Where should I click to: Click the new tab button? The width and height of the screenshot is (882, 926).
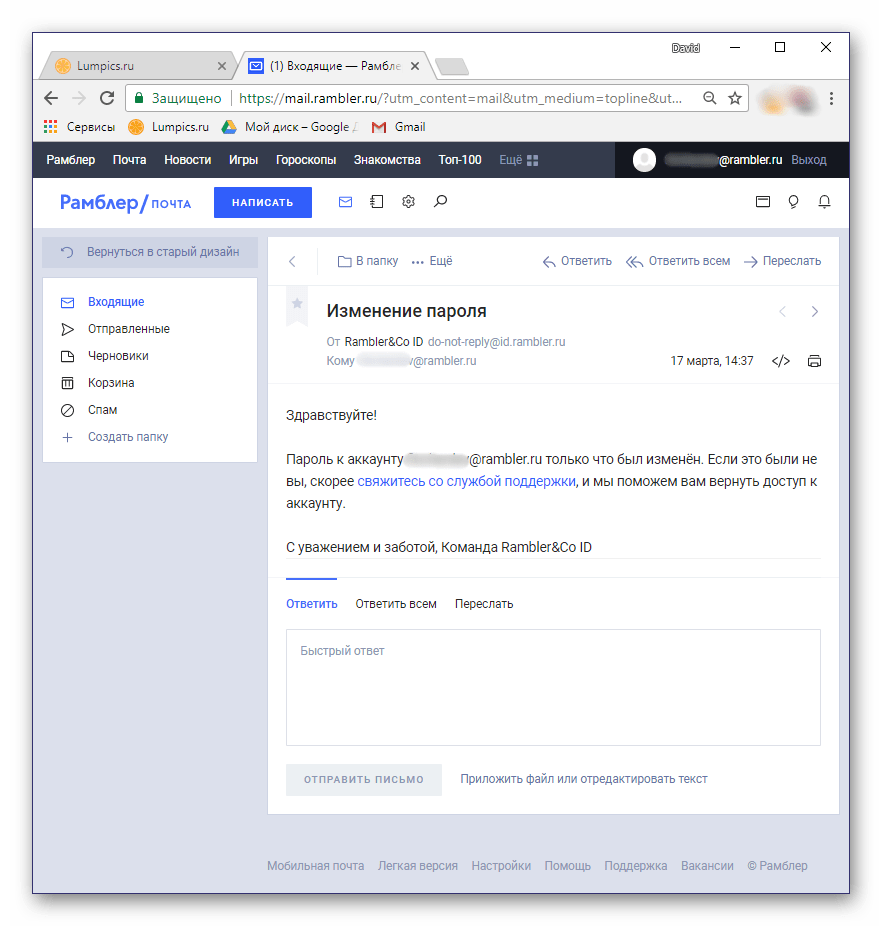(x=452, y=66)
